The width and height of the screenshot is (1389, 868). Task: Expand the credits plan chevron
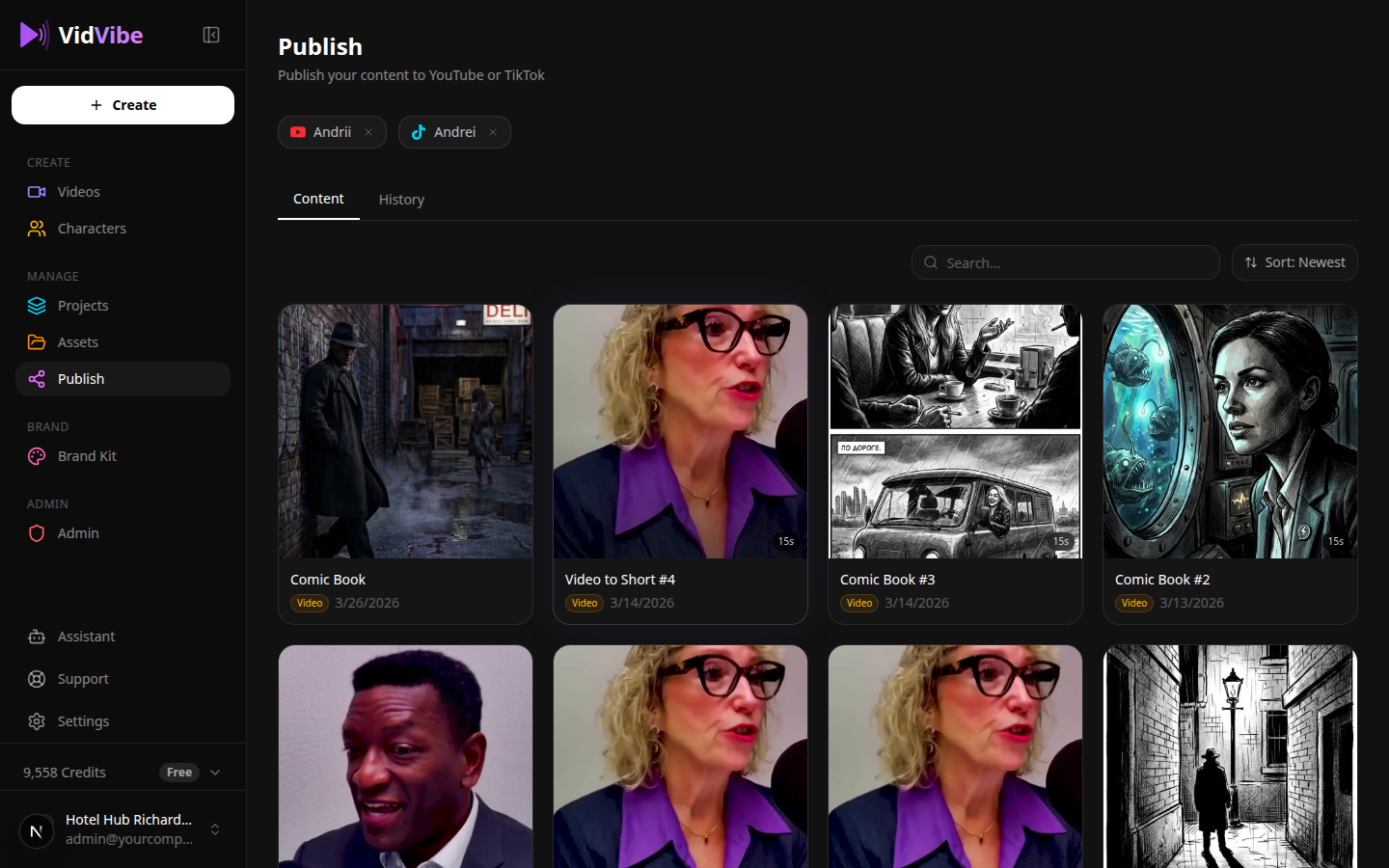click(x=214, y=772)
